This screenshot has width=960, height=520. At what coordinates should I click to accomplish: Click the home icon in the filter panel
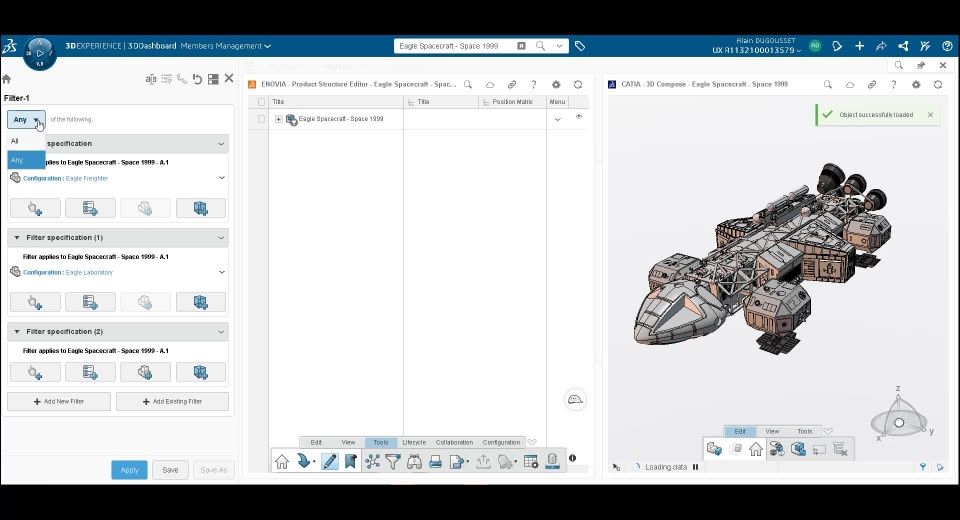7,79
